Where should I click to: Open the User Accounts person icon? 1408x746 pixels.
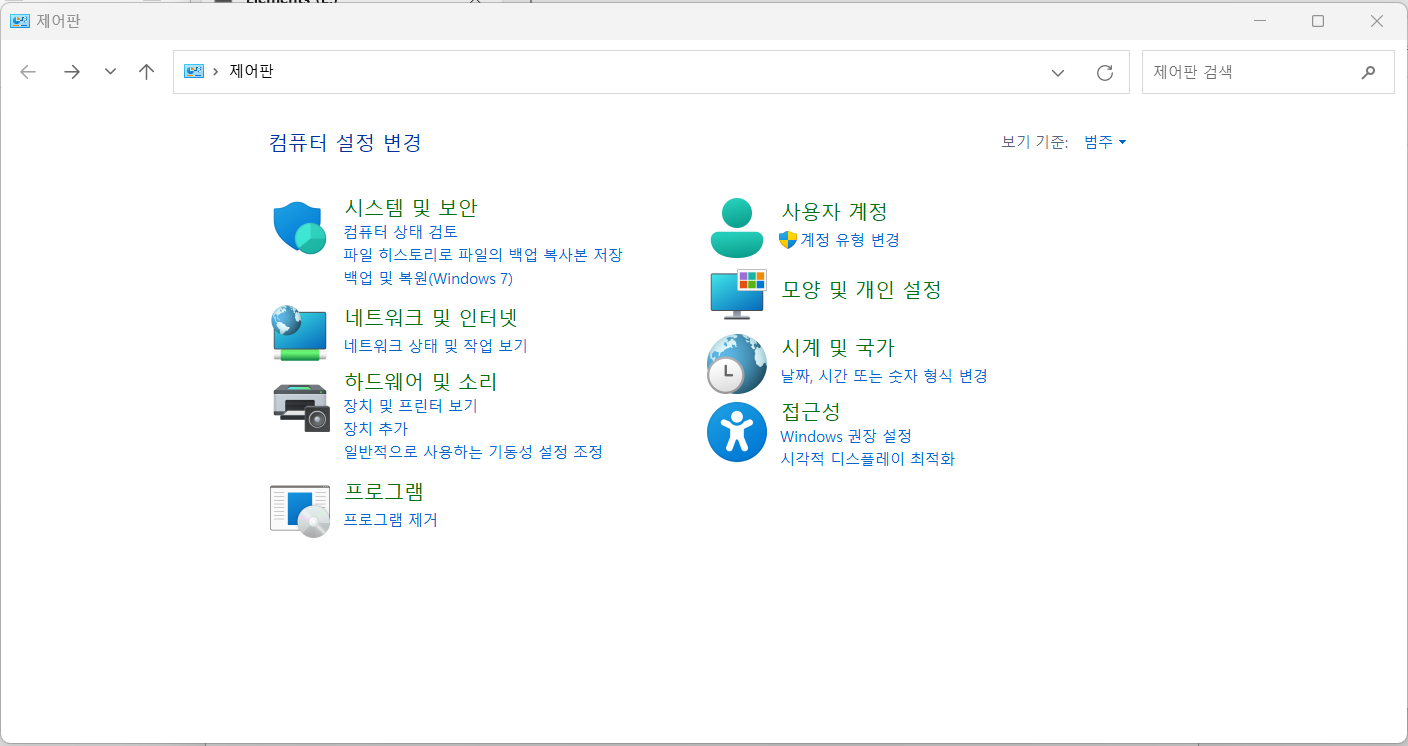pyautogui.click(x=737, y=228)
